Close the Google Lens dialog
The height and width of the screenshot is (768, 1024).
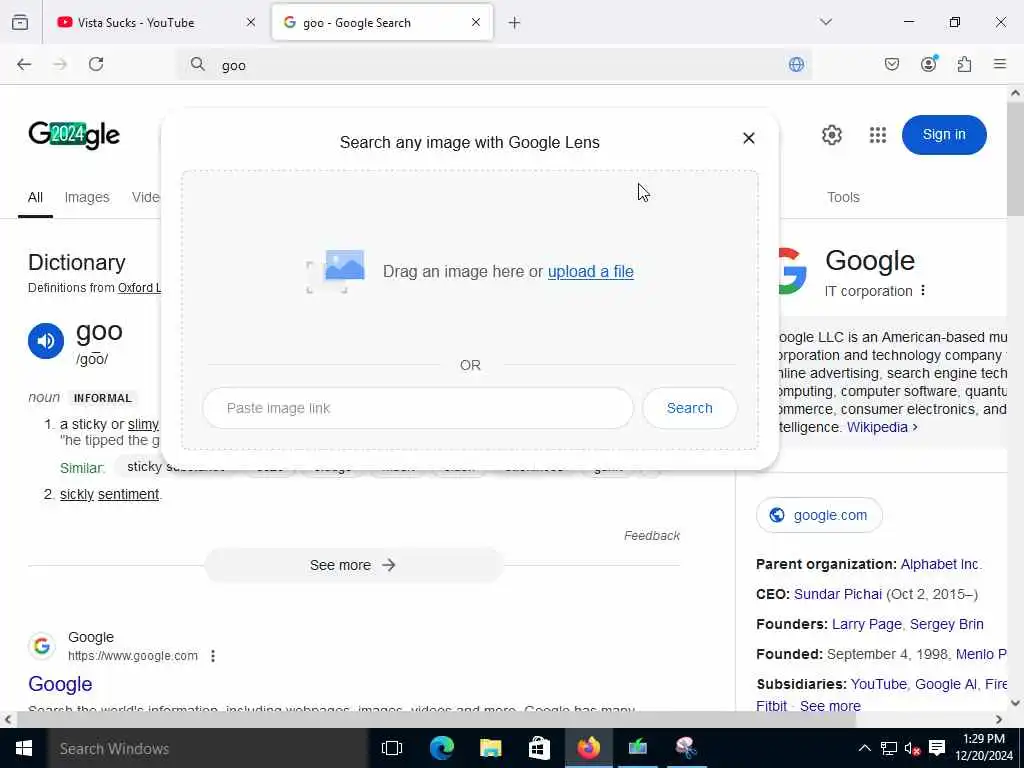(748, 138)
